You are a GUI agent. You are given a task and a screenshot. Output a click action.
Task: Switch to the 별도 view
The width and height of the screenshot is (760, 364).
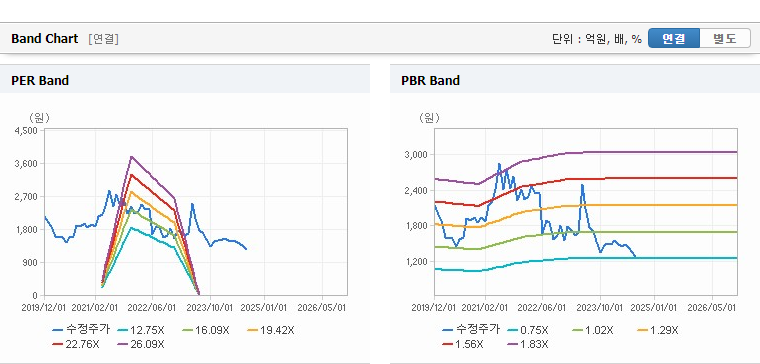coord(725,39)
